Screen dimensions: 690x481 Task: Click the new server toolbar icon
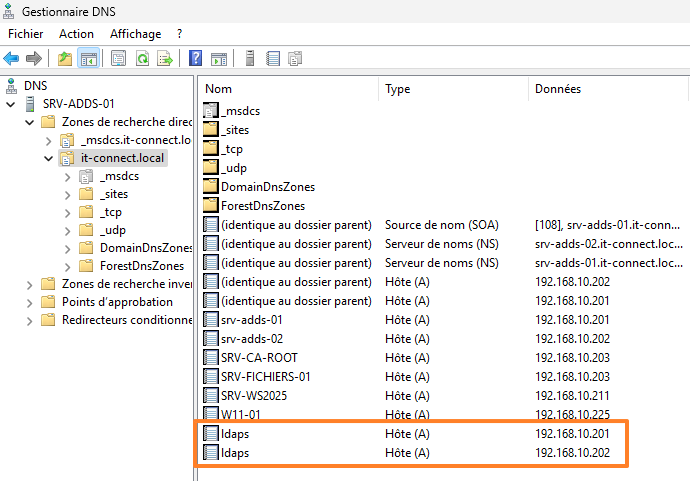pyautogui.click(x=249, y=58)
